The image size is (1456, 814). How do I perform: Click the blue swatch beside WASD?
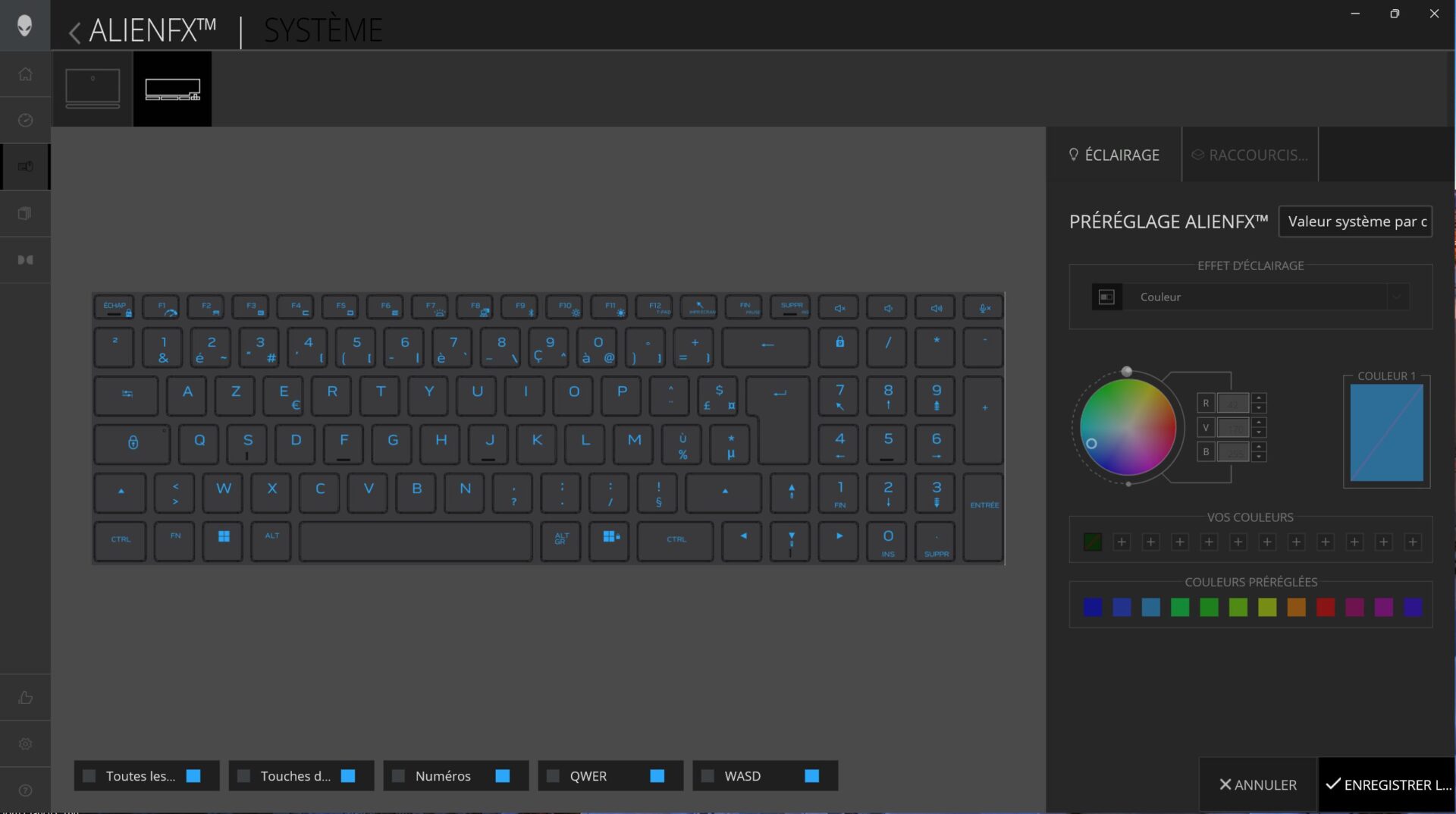pyautogui.click(x=812, y=776)
